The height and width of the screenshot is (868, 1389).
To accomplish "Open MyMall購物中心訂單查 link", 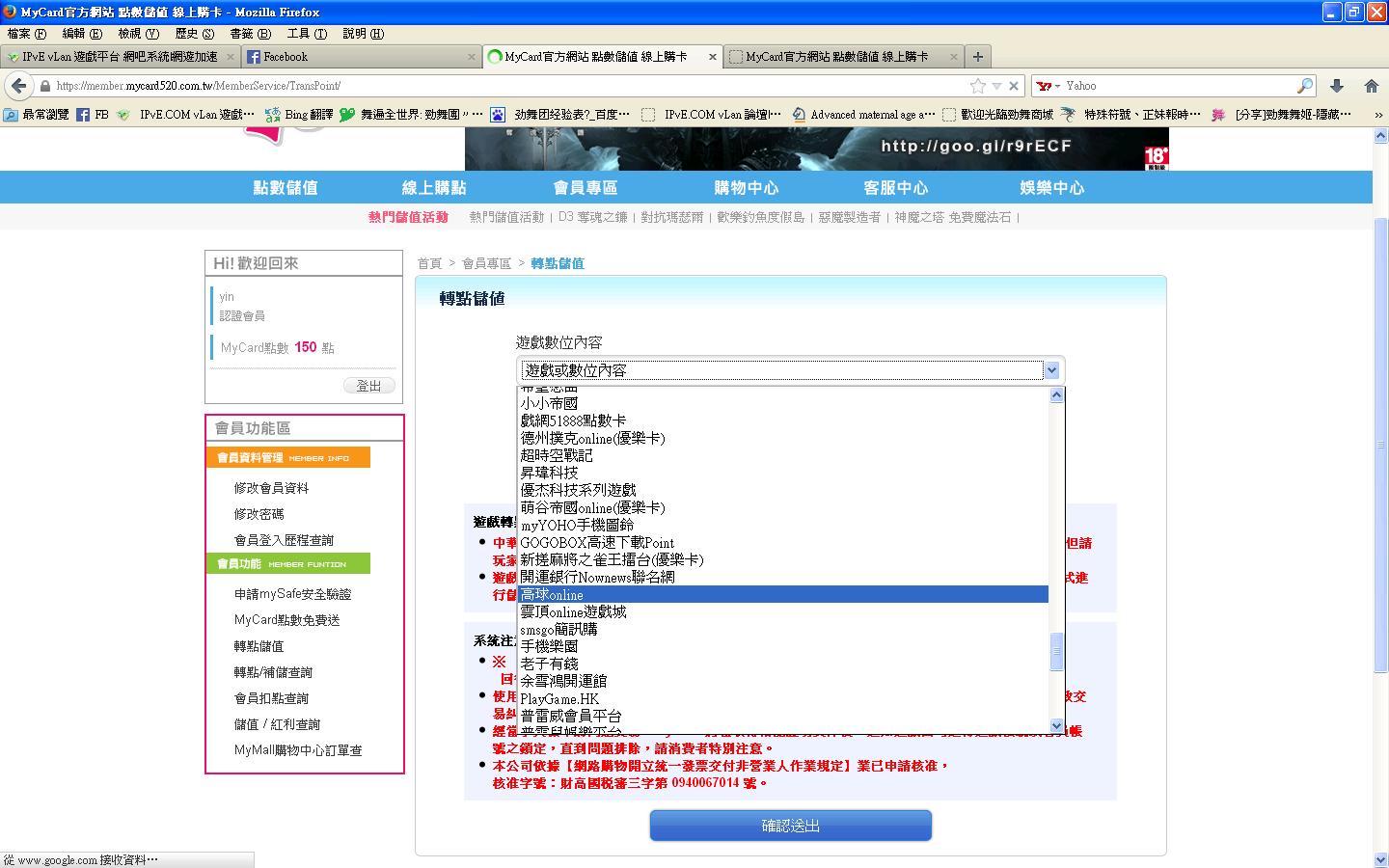I will 298,750.
